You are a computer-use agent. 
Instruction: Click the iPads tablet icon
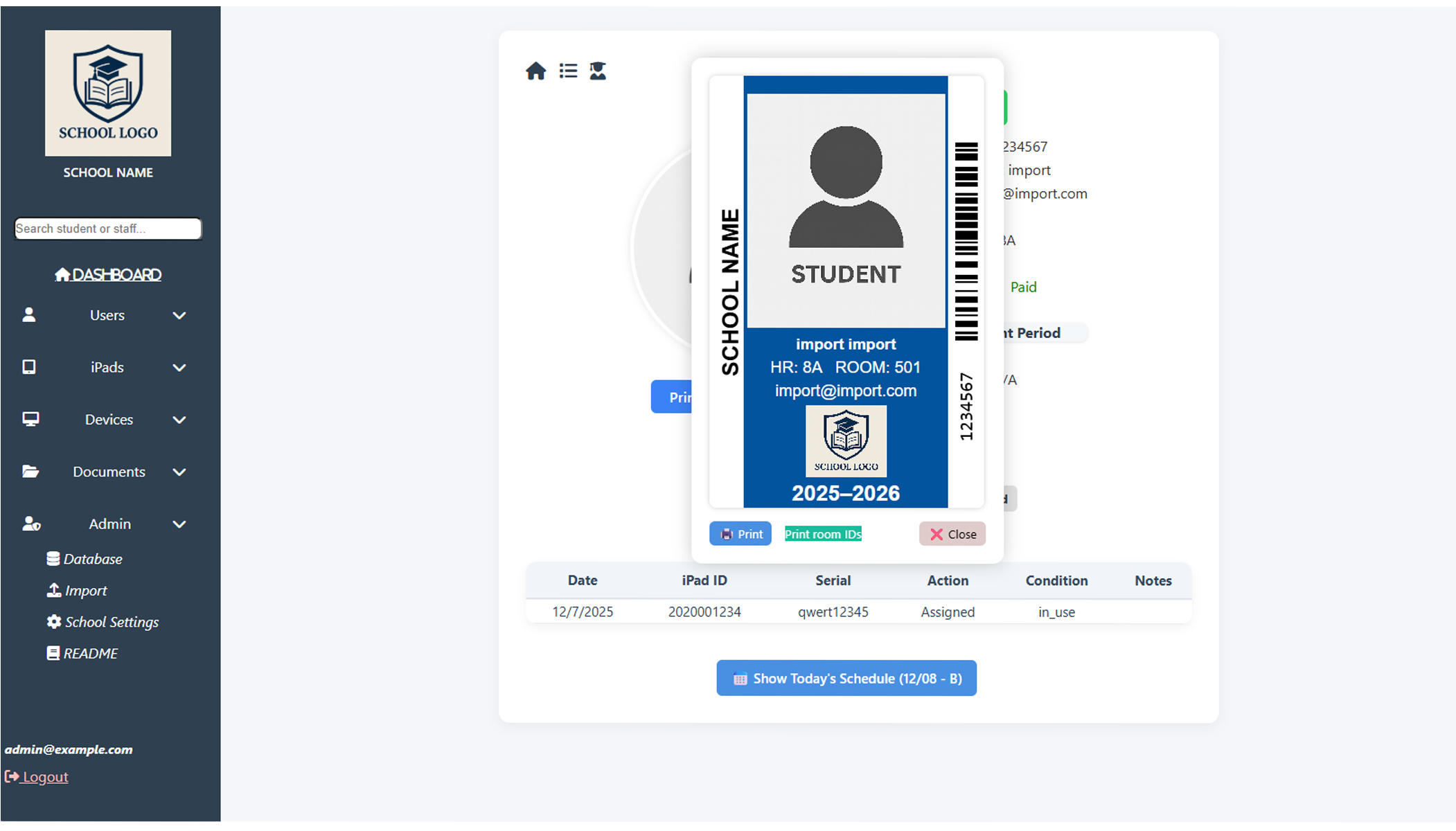tap(29, 367)
